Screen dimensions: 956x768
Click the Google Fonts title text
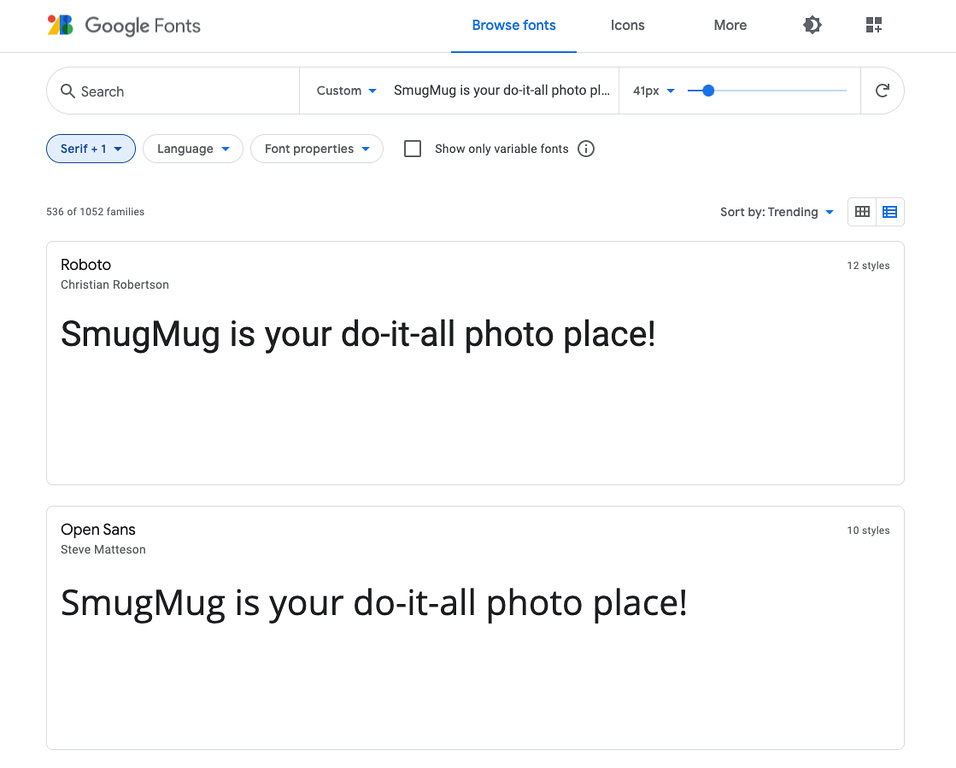tap(143, 26)
